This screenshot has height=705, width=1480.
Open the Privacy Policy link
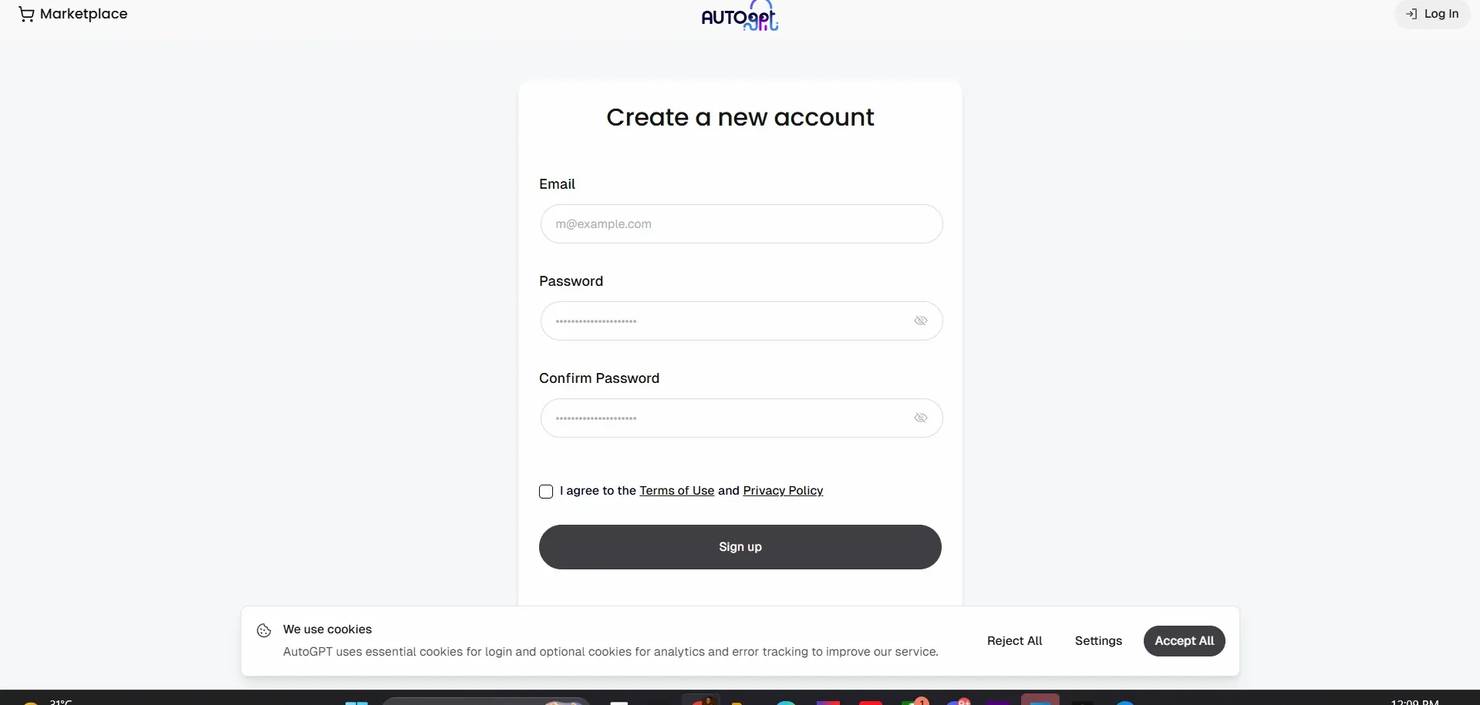783,491
